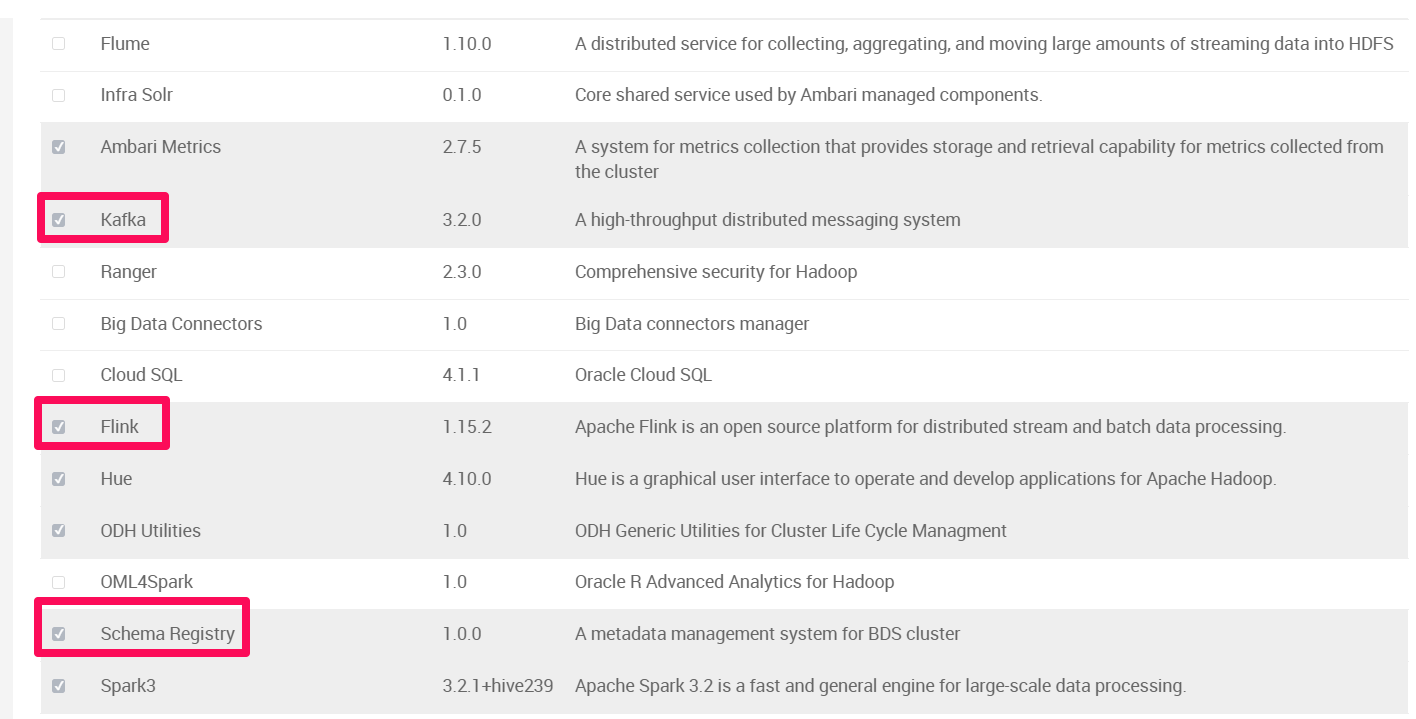
Task: Click the Hue service name label
Action: pyautogui.click(x=116, y=479)
